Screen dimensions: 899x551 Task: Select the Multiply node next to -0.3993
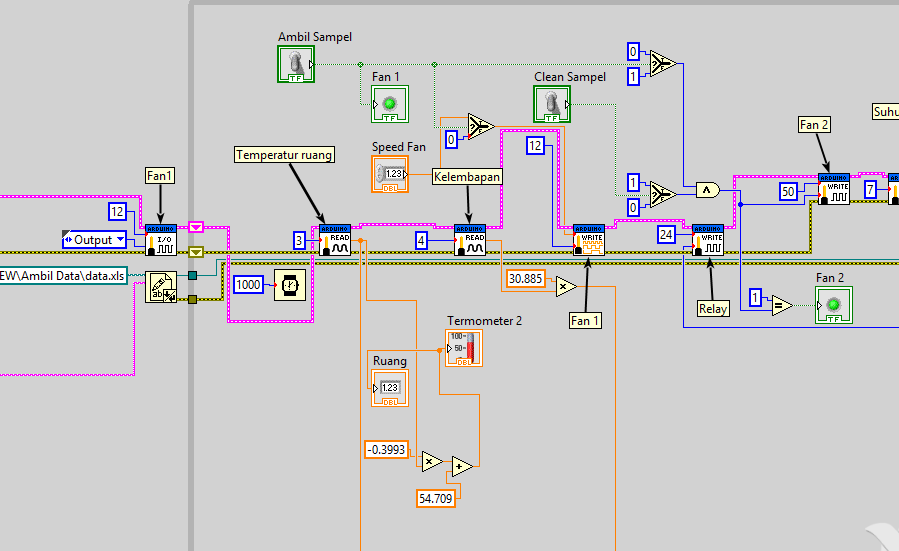[432, 462]
